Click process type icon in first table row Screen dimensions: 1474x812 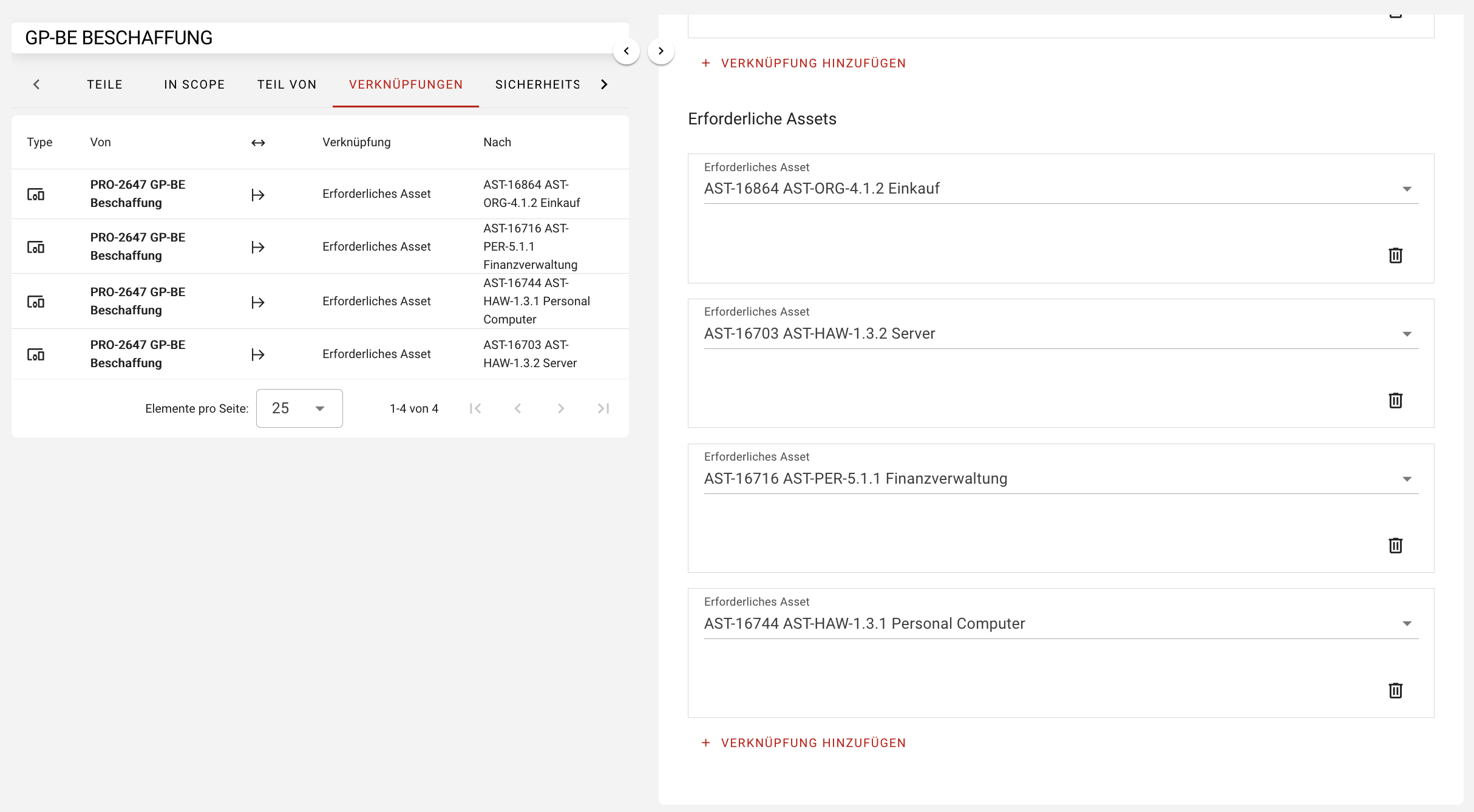tap(36, 194)
